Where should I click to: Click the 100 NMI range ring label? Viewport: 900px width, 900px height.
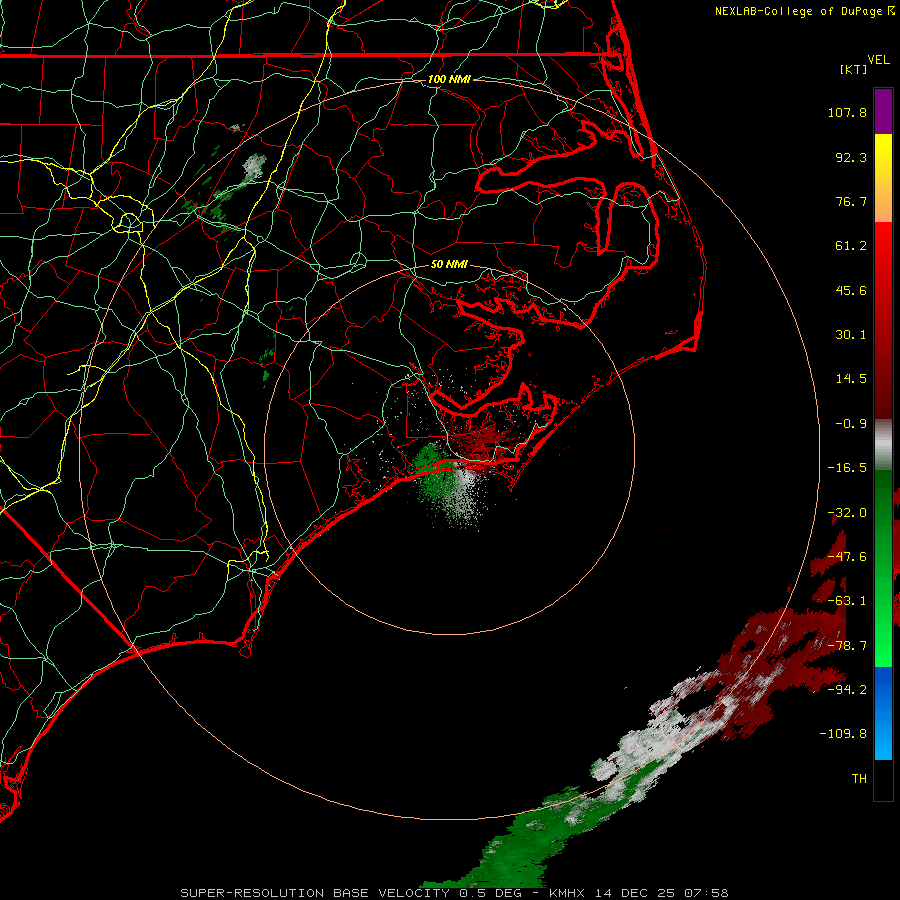point(449,79)
